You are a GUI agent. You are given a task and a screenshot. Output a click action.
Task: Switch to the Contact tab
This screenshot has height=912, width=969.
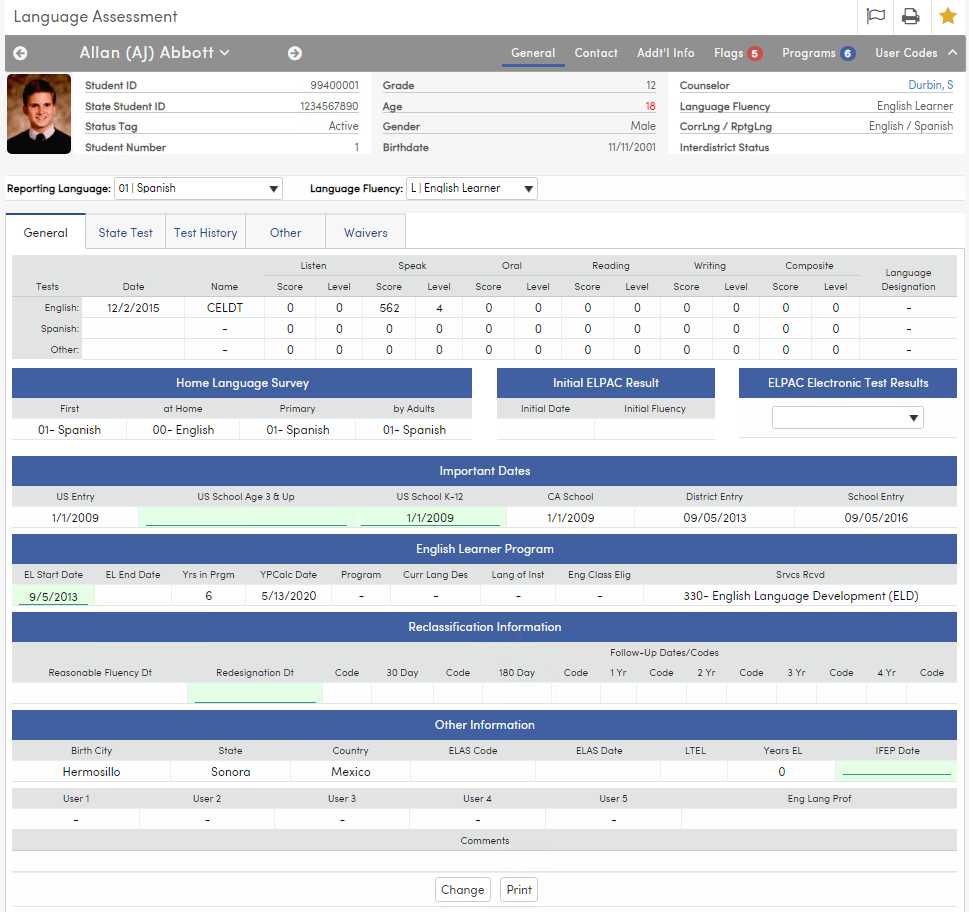pyautogui.click(x=596, y=53)
